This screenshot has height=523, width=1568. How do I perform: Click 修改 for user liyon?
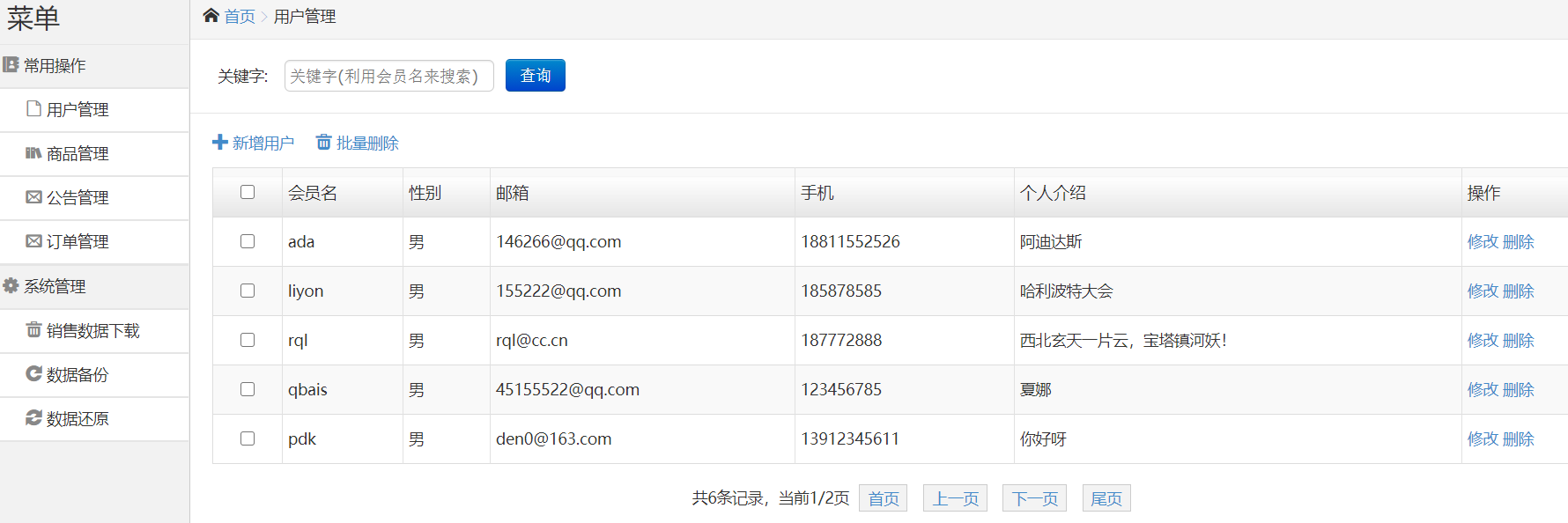1483,291
